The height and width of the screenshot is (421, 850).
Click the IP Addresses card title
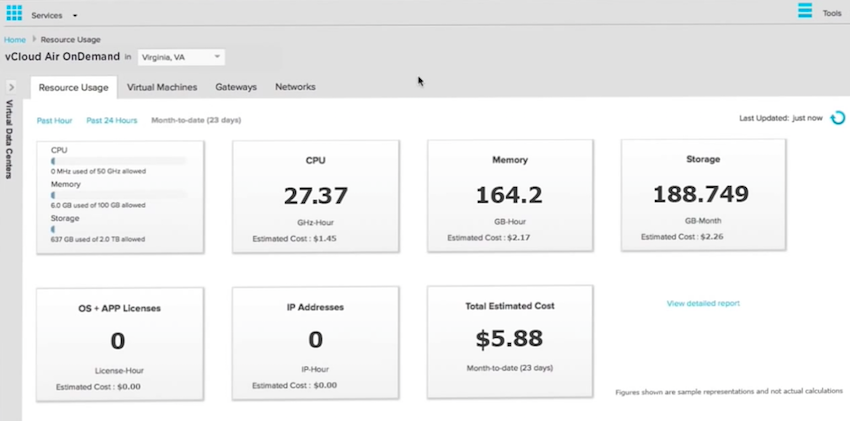click(x=315, y=307)
